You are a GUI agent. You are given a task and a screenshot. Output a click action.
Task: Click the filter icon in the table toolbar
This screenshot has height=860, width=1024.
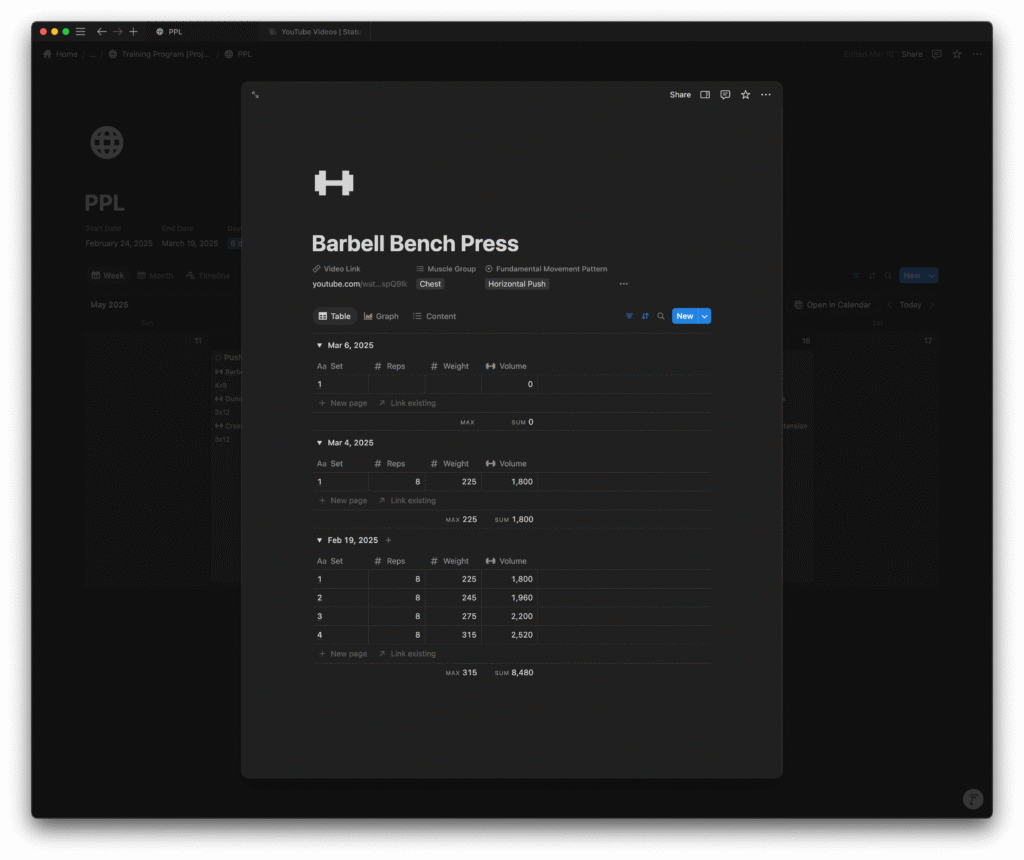click(629, 316)
